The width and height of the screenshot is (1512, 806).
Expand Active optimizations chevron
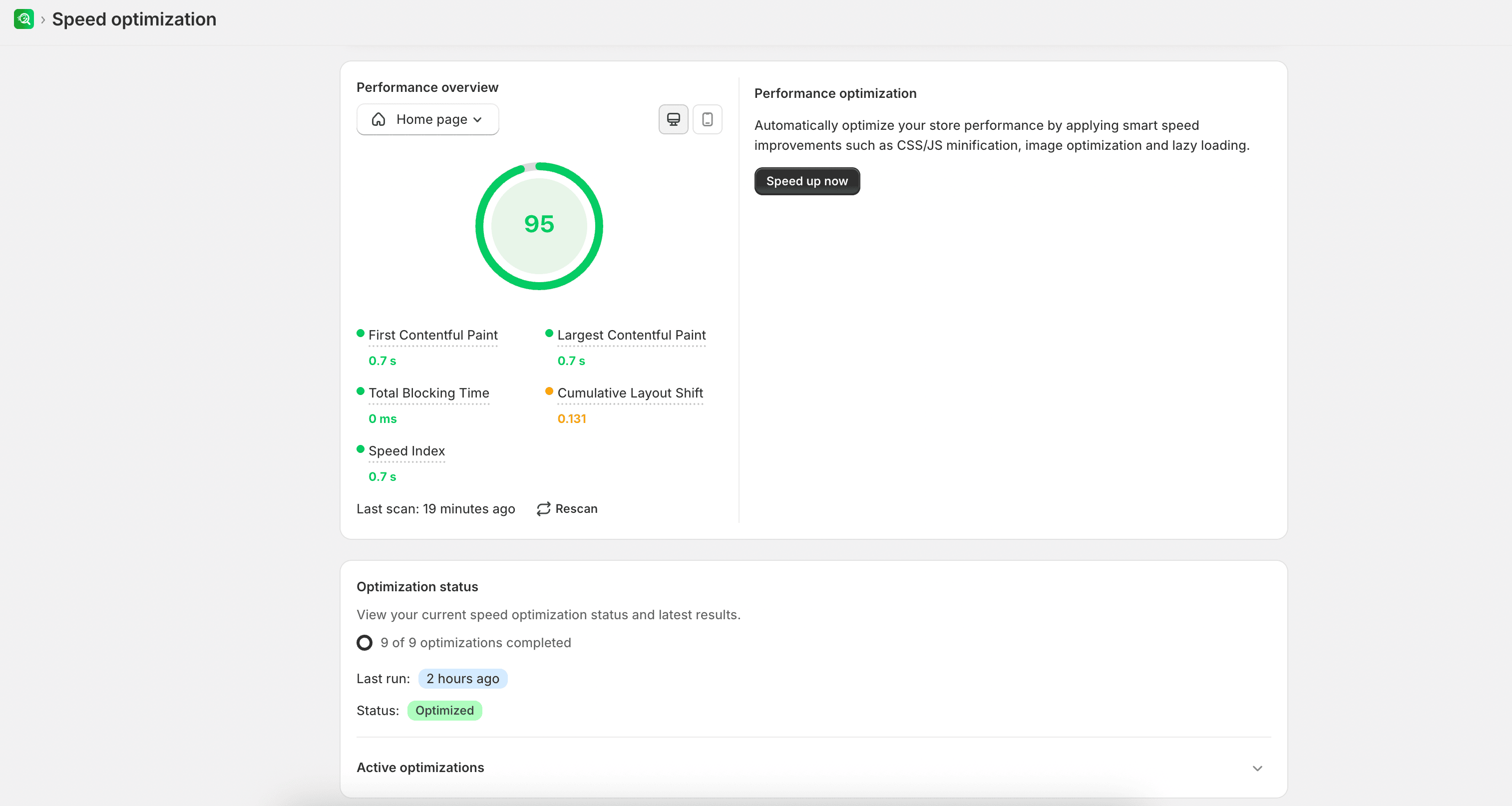(x=1257, y=768)
